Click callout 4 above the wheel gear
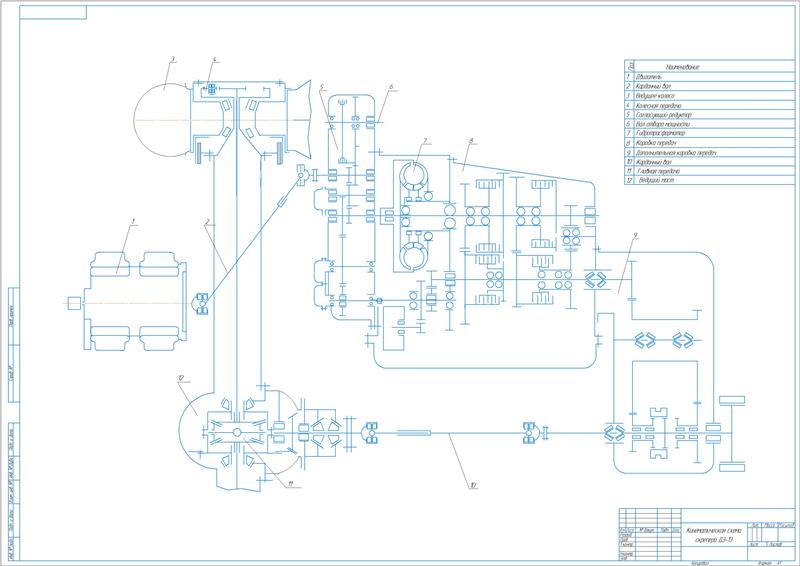Screen dimensions: 800x566 [x=215, y=60]
